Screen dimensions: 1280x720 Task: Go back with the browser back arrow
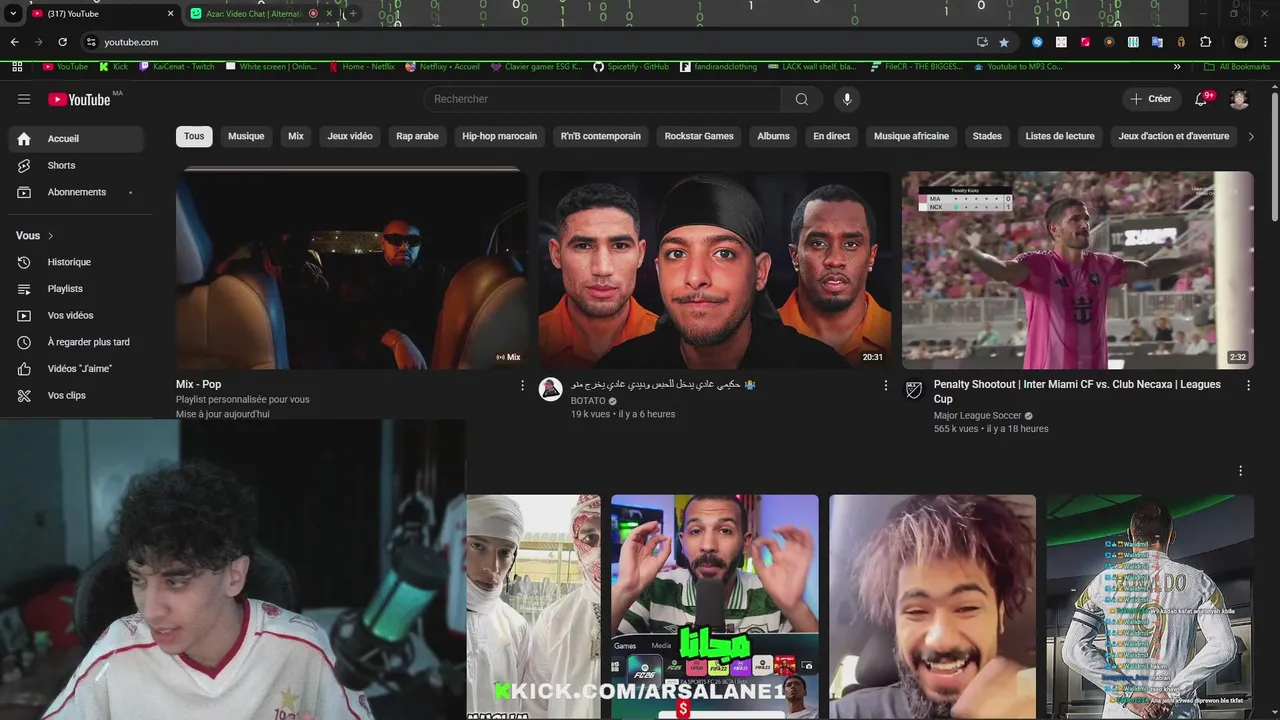tap(14, 42)
